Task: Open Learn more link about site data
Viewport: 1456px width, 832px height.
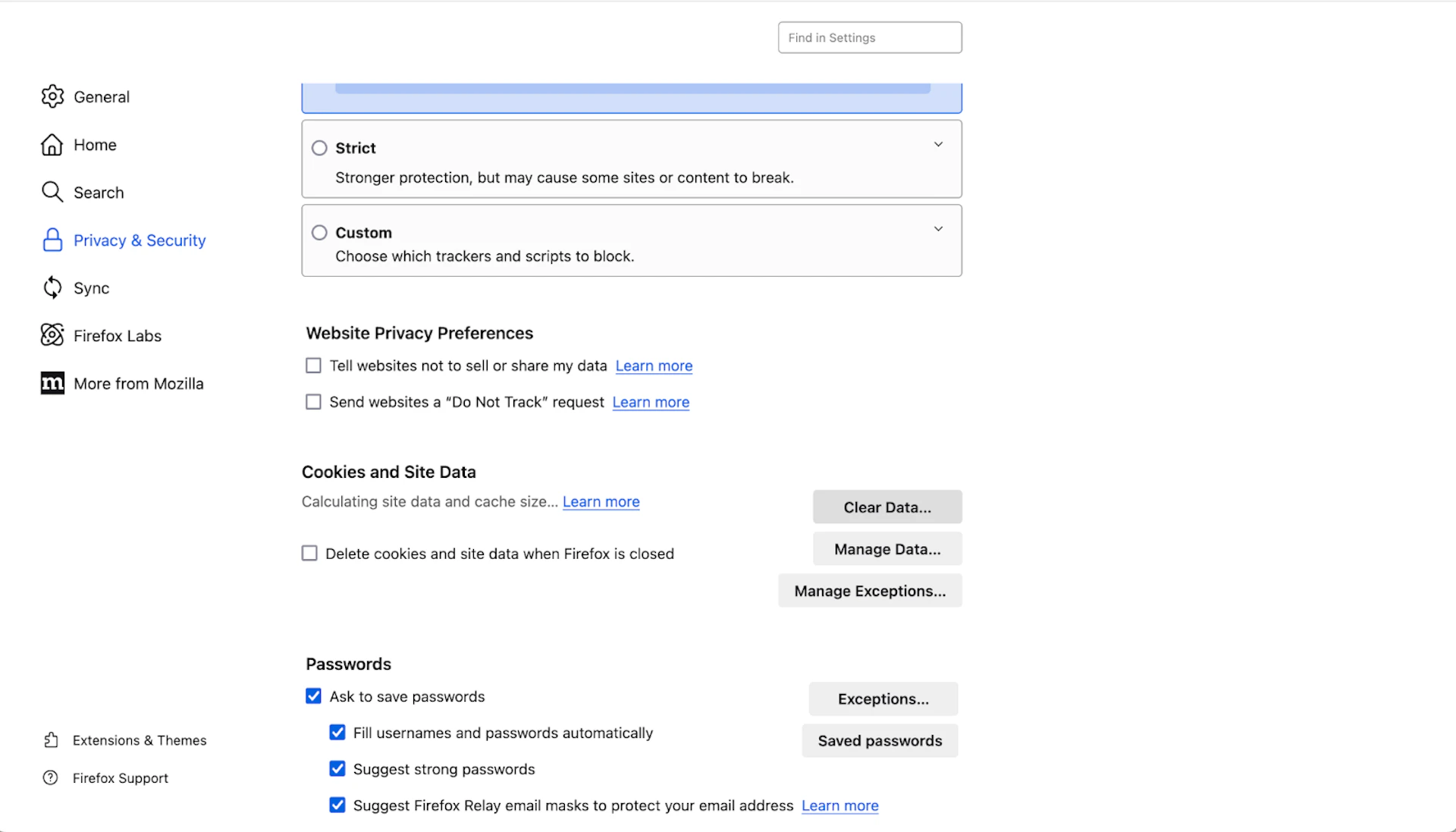Action: tap(601, 501)
